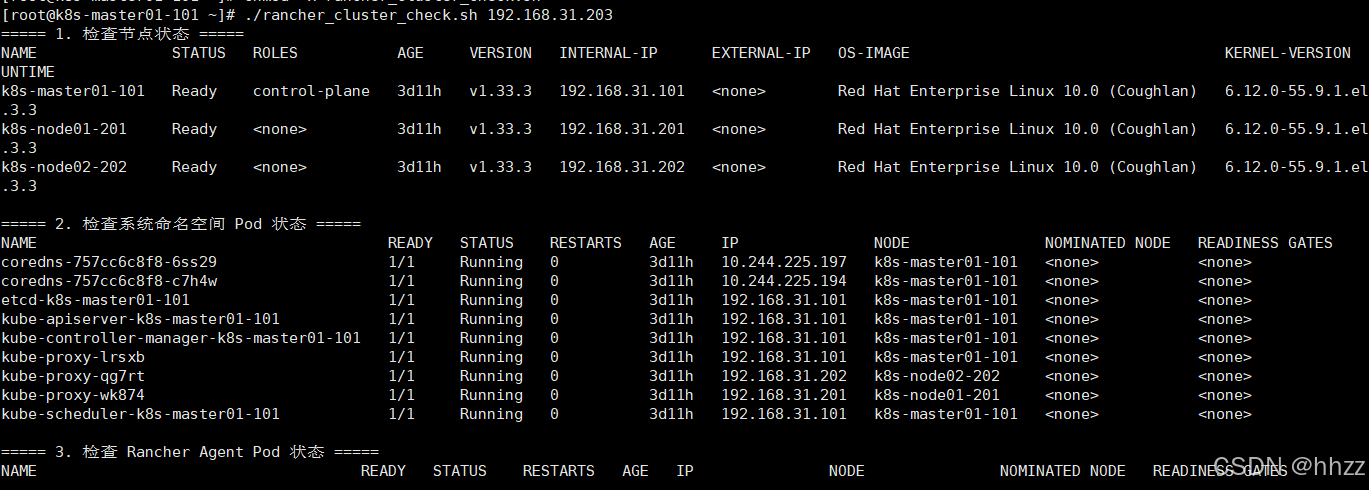Click the OS-IMAGE column header
This screenshot has height=490, width=1369.
pyautogui.click(x=874, y=53)
